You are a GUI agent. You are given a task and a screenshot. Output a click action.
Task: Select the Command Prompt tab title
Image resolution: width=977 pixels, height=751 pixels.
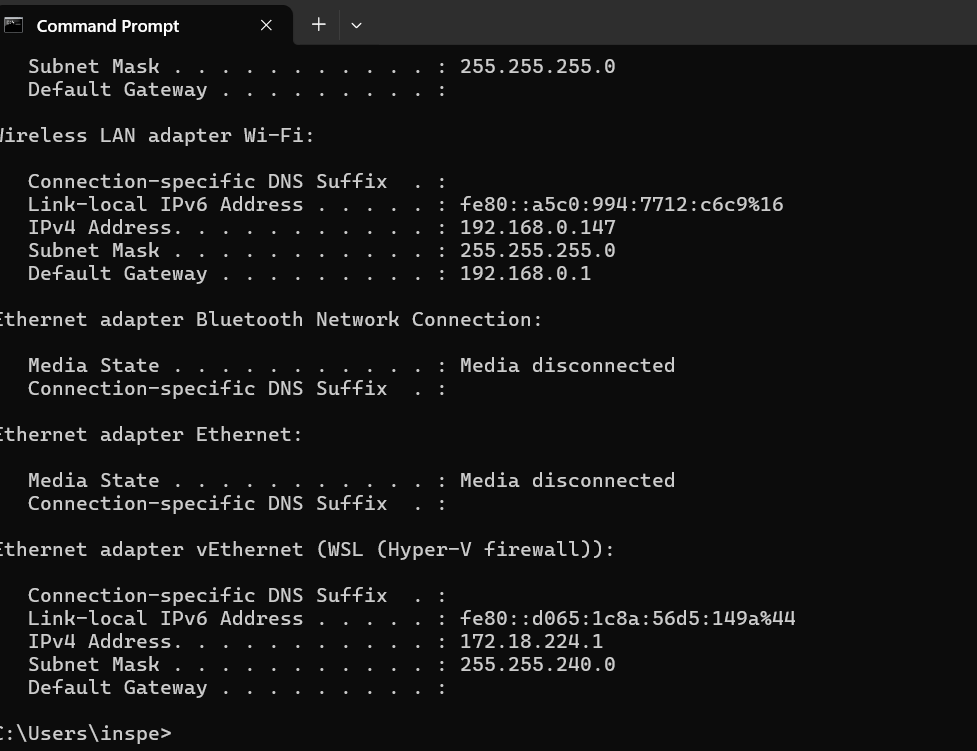[108, 26]
